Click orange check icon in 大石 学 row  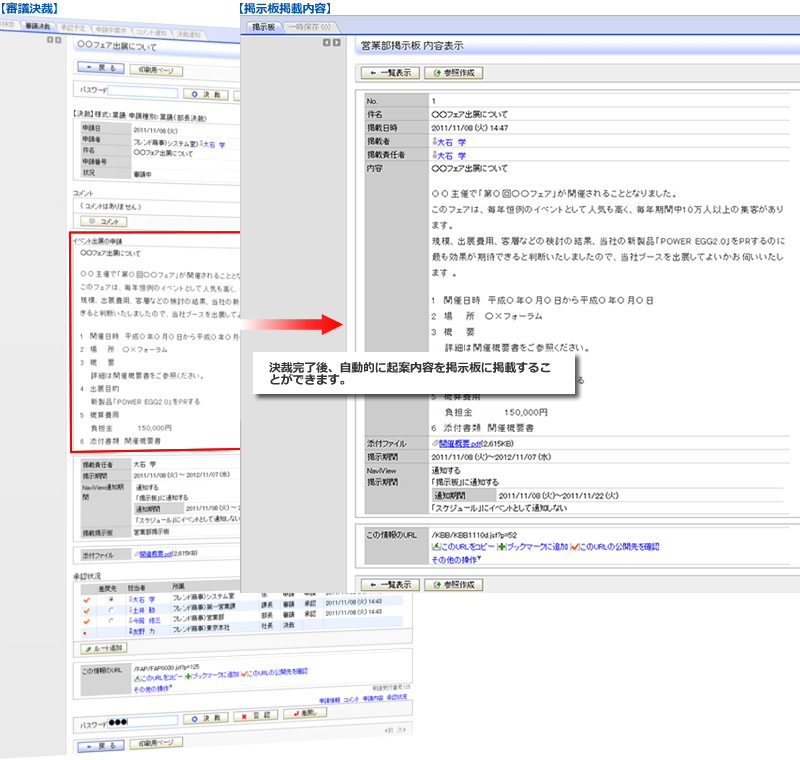86,600
